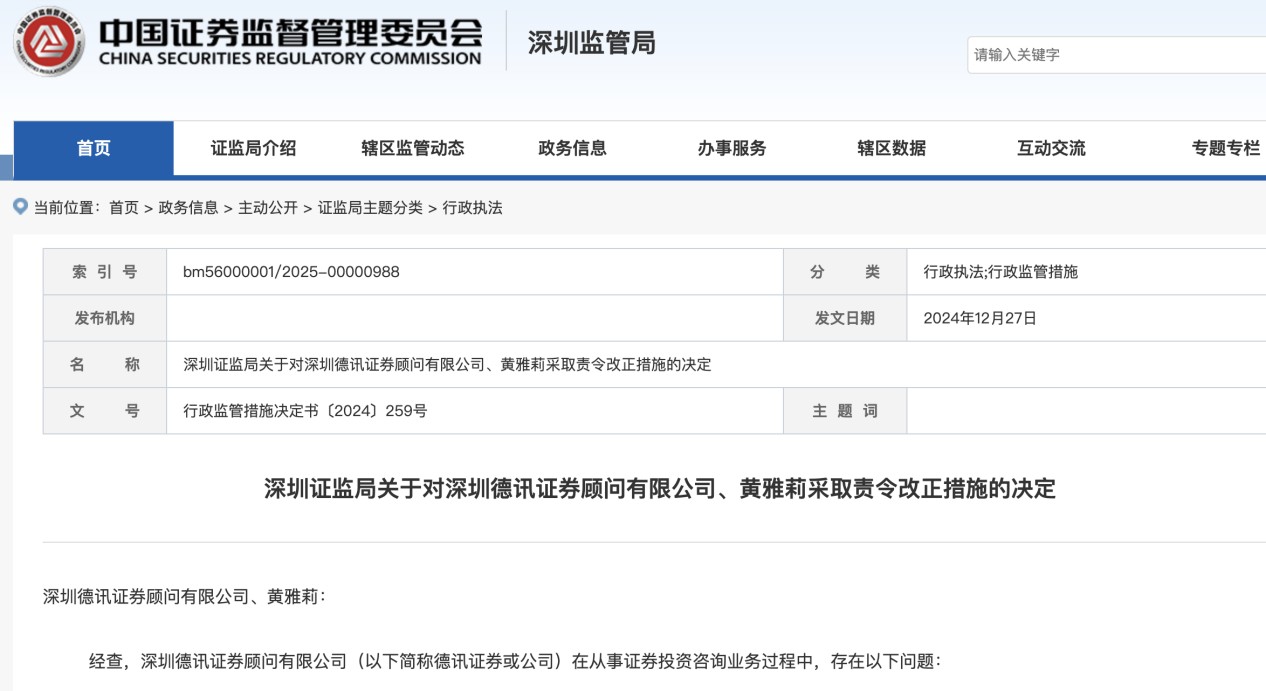
Task: Click the location pin icon before 当前位置
Action: click(x=20, y=207)
